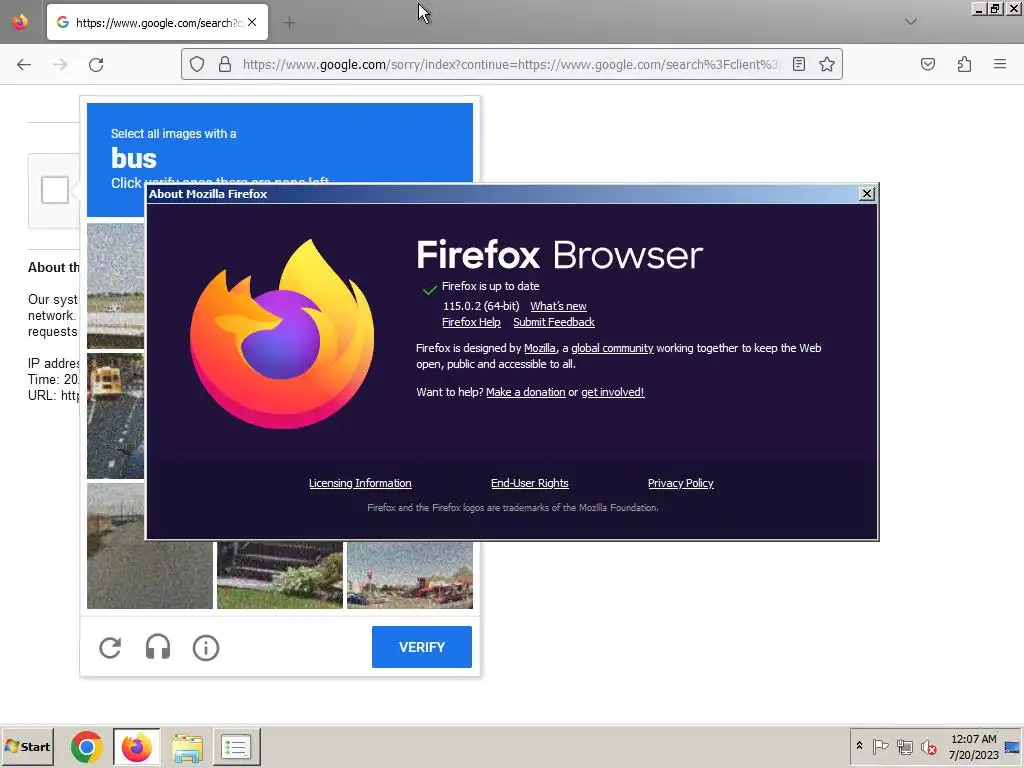The width and height of the screenshot is (1024, 768).
Task: Open the Save to Pocket icon
Action: tap(928, 64)
